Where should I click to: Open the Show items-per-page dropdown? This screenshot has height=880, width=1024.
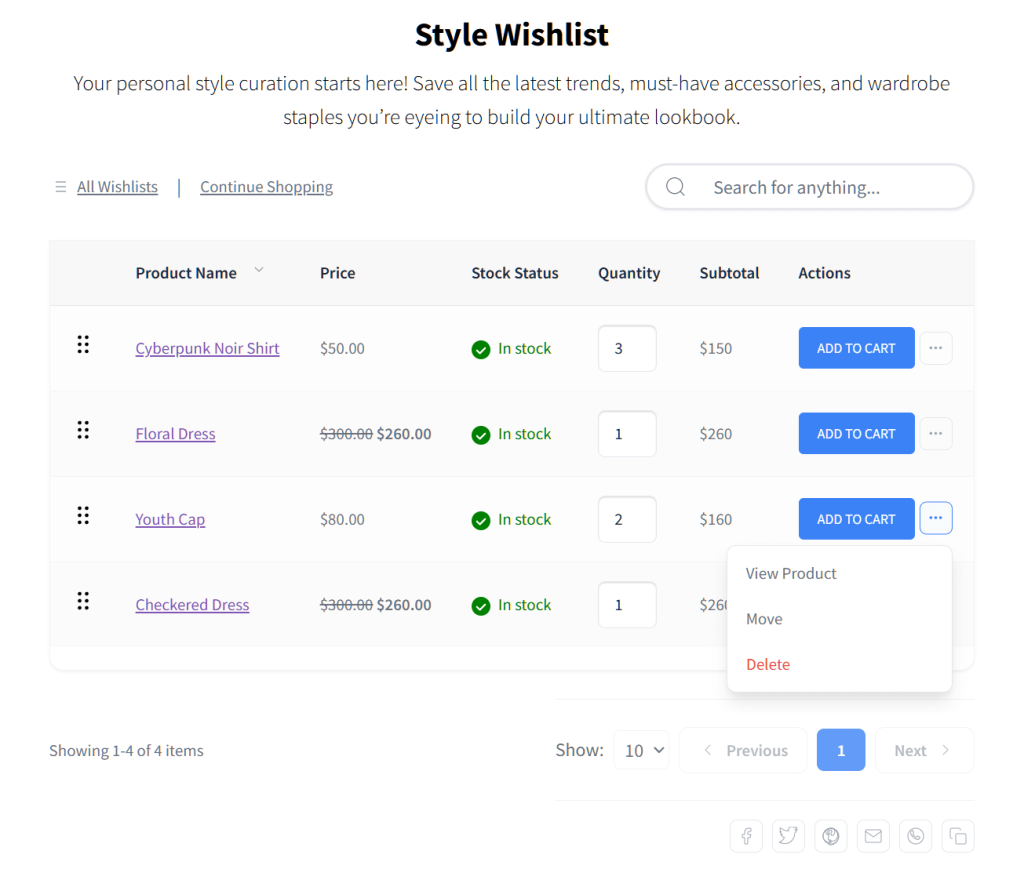[x=641, y=750]
